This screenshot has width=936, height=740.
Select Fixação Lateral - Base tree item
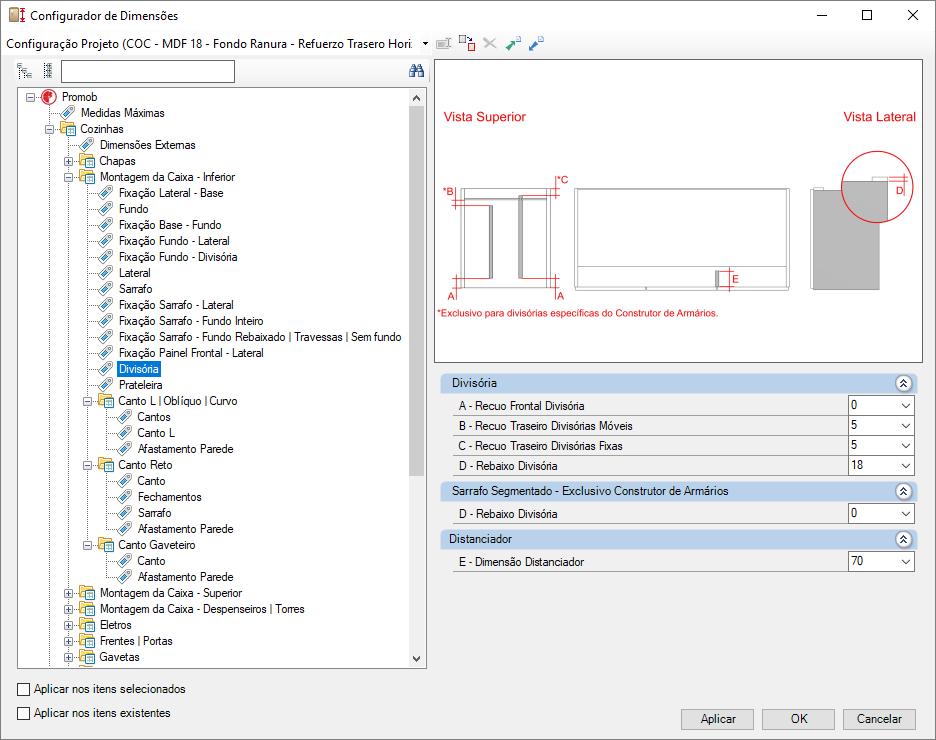coord(171,193)
